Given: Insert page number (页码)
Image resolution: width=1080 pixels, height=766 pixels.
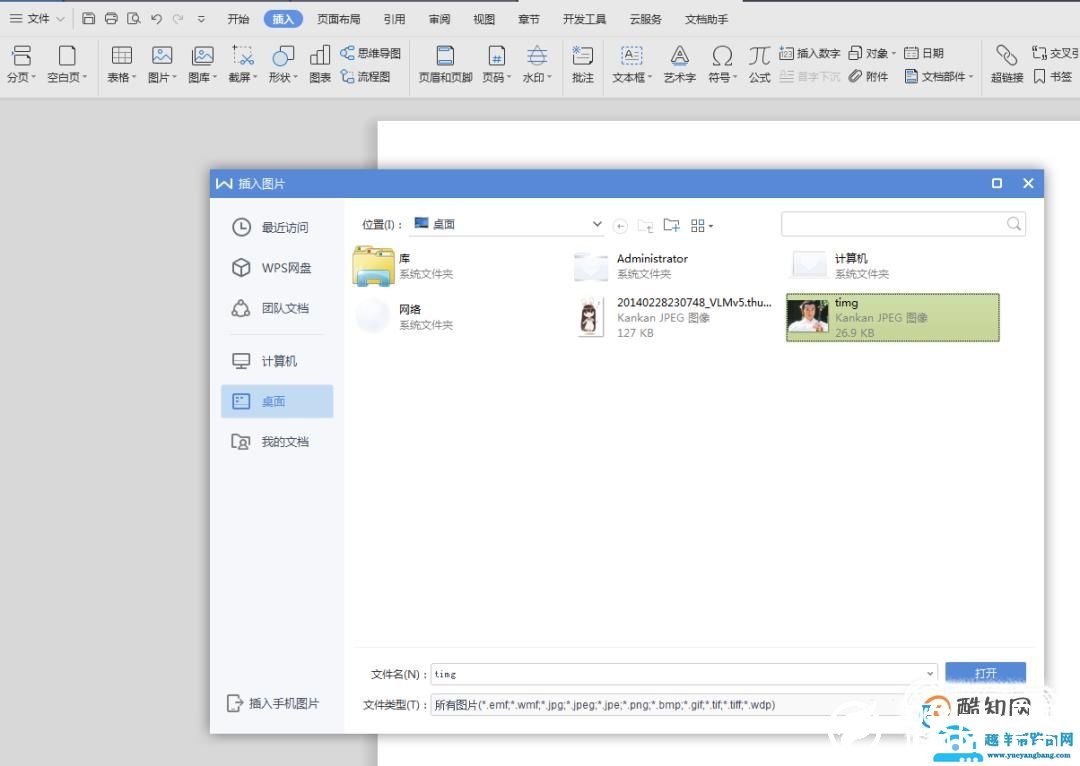Looking at the screenshot, I should coord(496,64).
